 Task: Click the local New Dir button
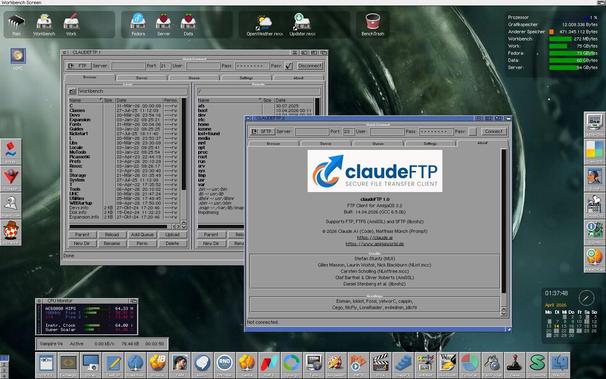82,243
